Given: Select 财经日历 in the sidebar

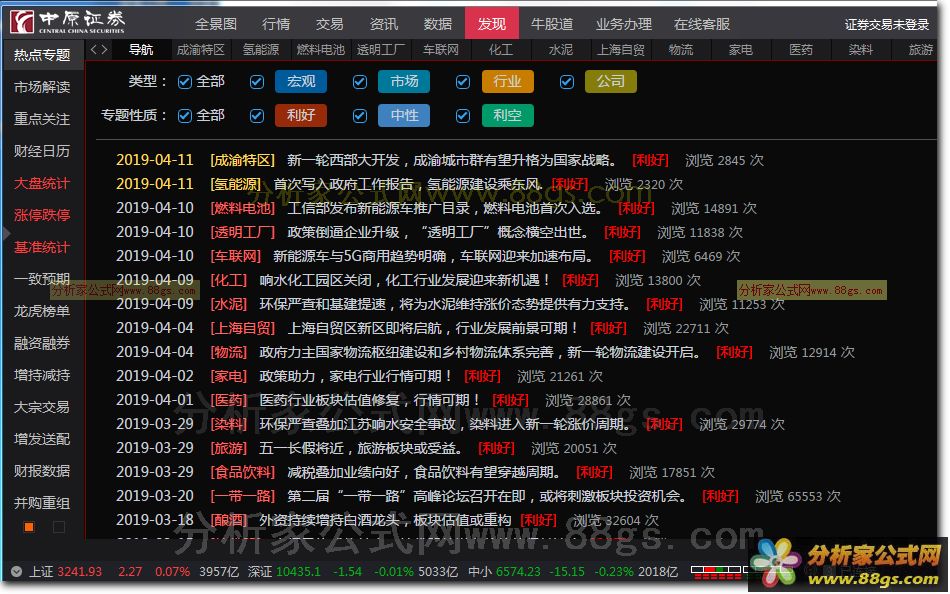Looking at the screenshot, I should click(42, 151).
